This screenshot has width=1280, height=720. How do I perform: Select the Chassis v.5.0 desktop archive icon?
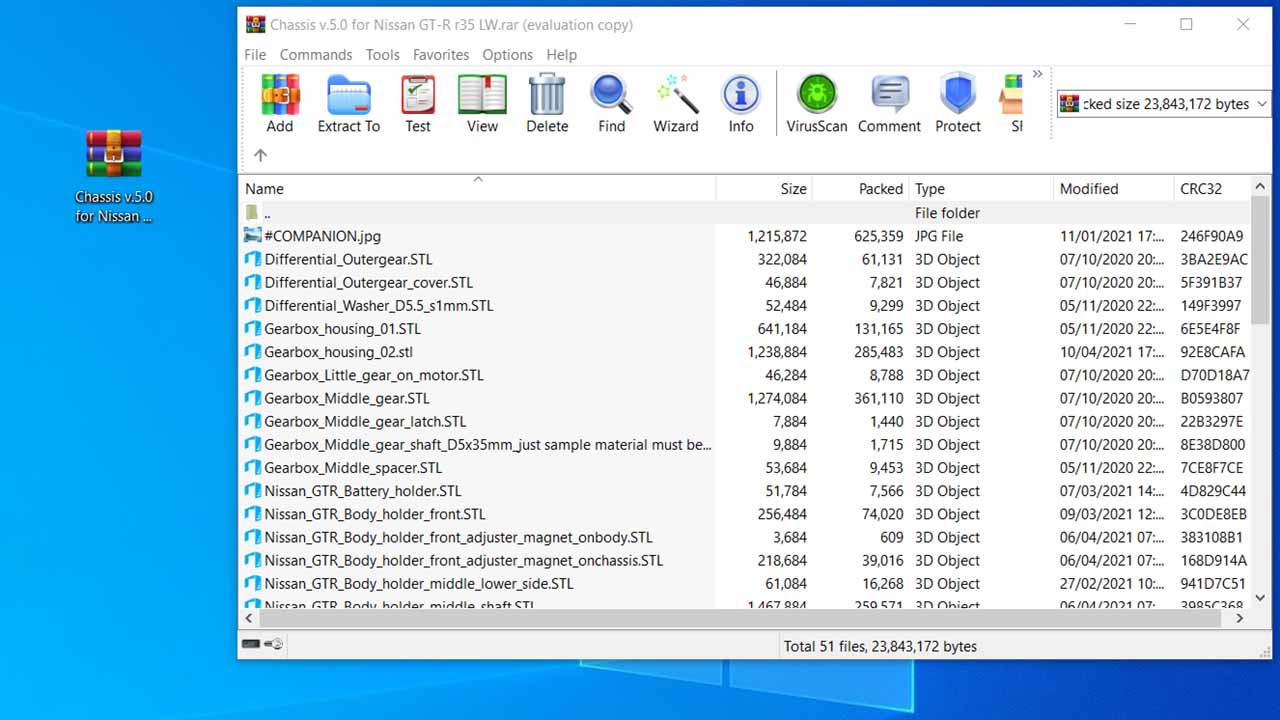(x=114, y=154)
